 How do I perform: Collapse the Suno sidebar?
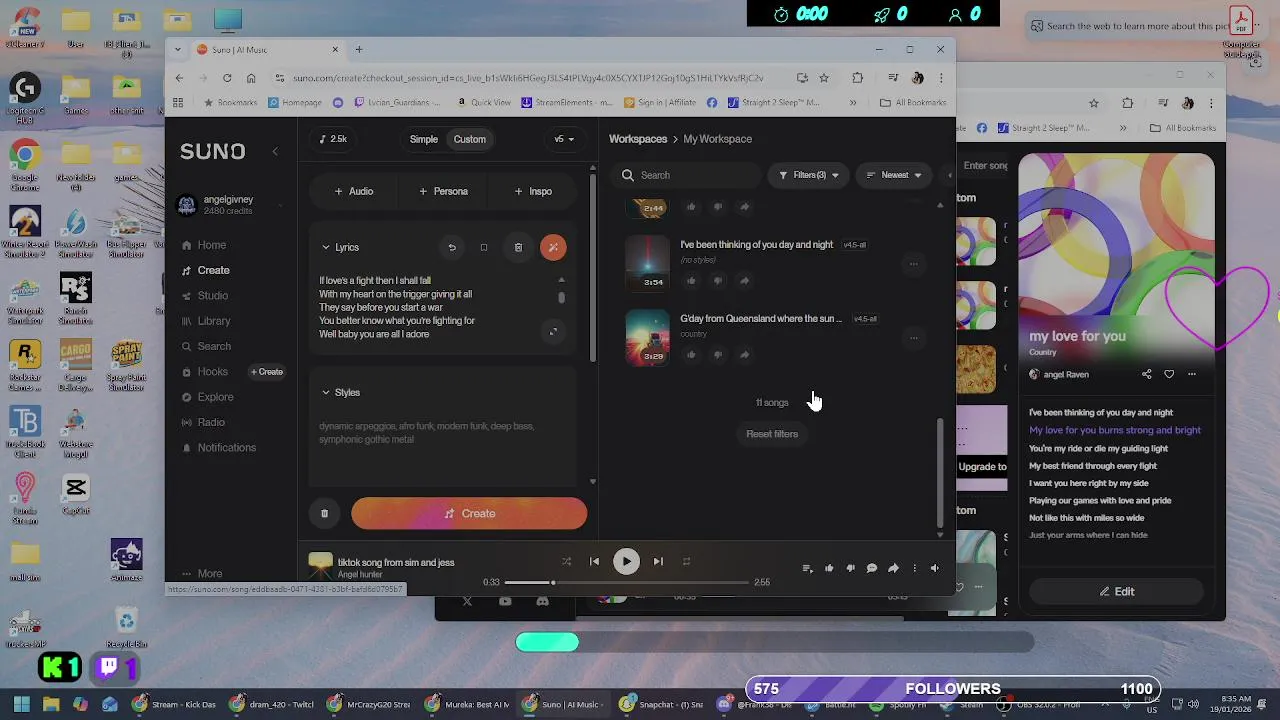coord(275,152)
